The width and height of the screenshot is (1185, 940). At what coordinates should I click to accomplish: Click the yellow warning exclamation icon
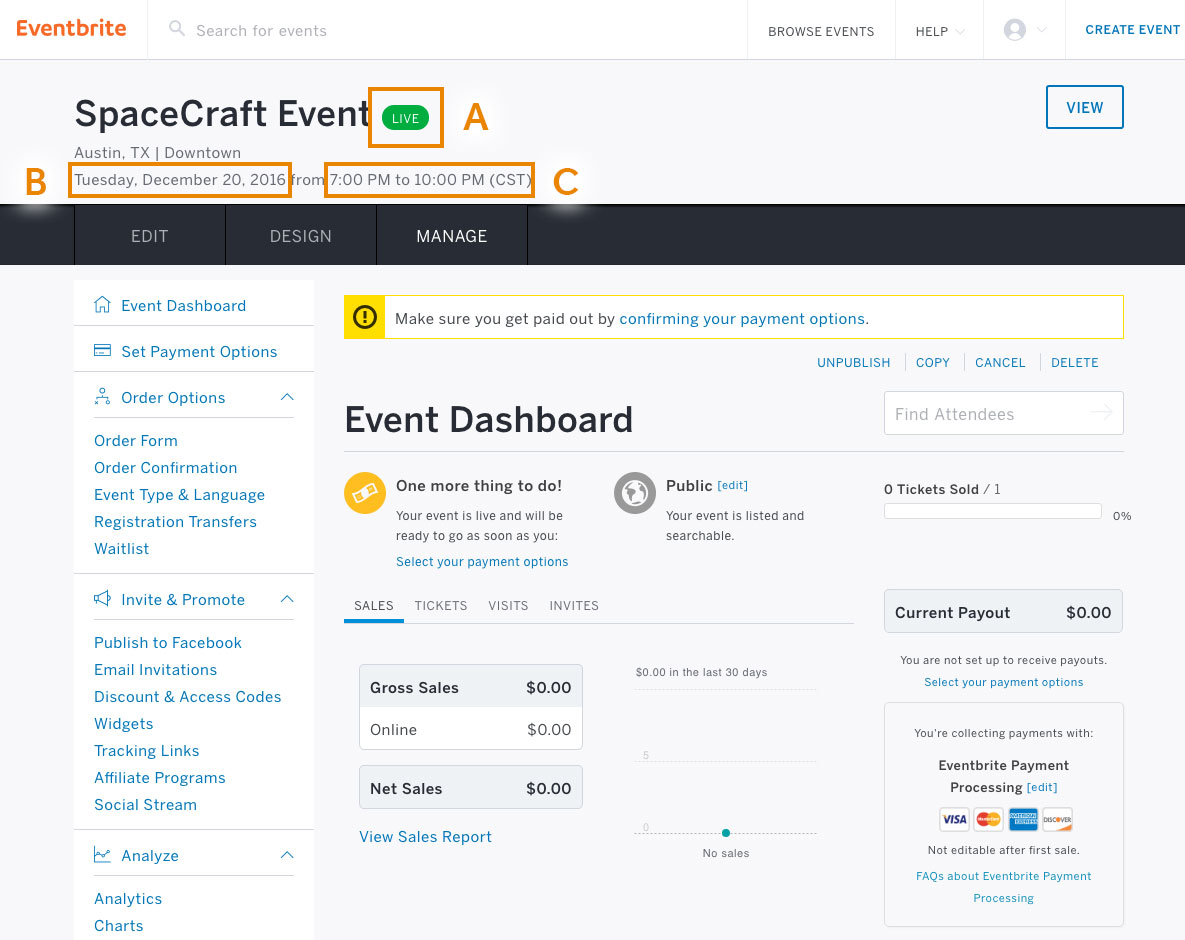pyautogui.click(x=365, y=317)
